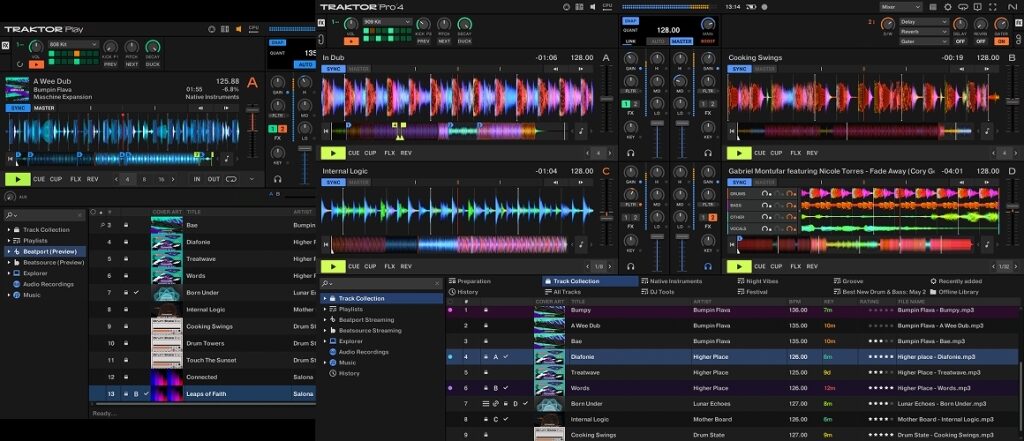Adjust tempo fader on Traktor Play deck A
1024x441 pixels.
point(252,110)
